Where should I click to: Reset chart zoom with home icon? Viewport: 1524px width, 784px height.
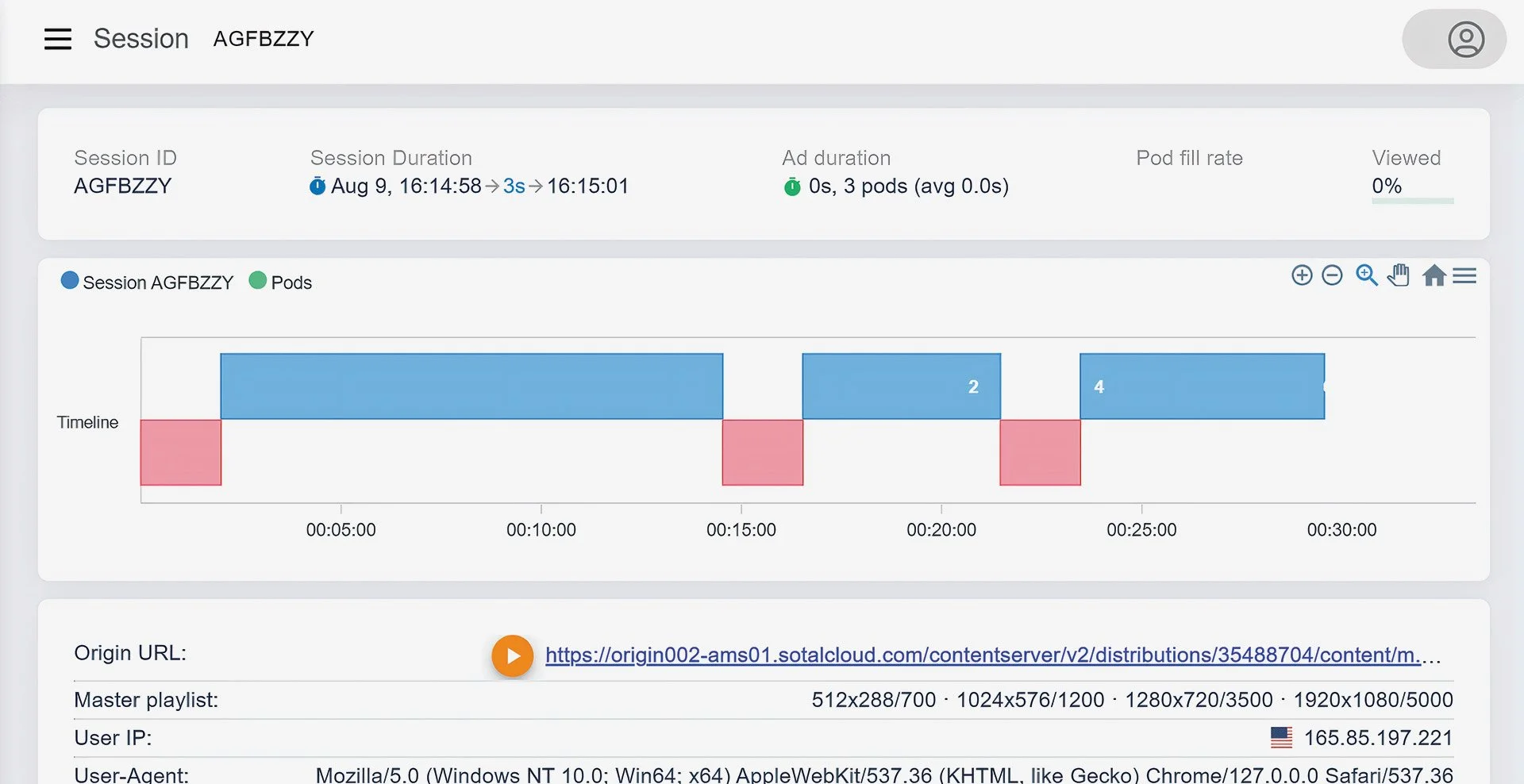(1434, 275)
